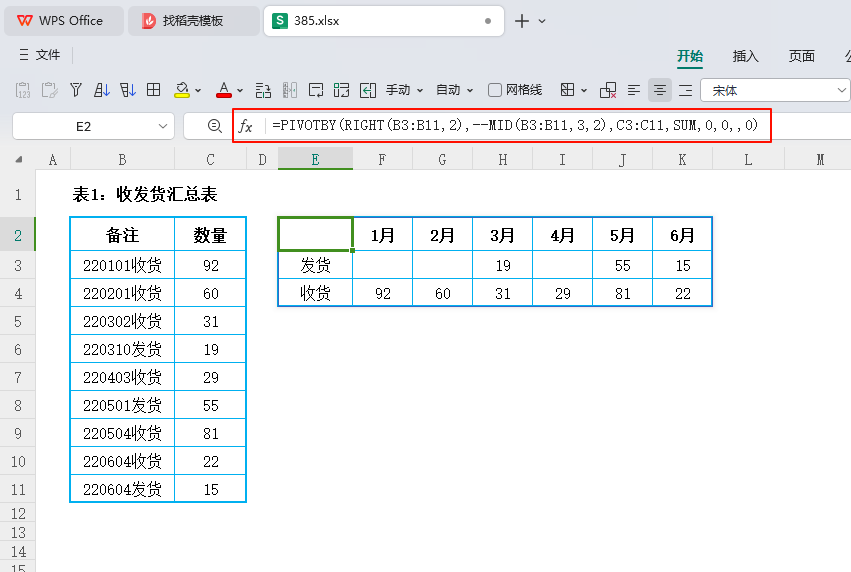Click the pivot value 55

coord(623,265)
